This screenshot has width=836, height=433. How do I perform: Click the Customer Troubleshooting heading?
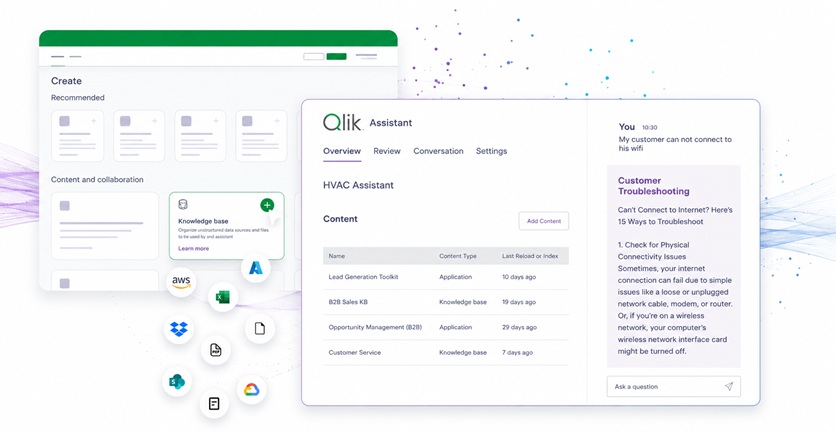tap(654, 186)
